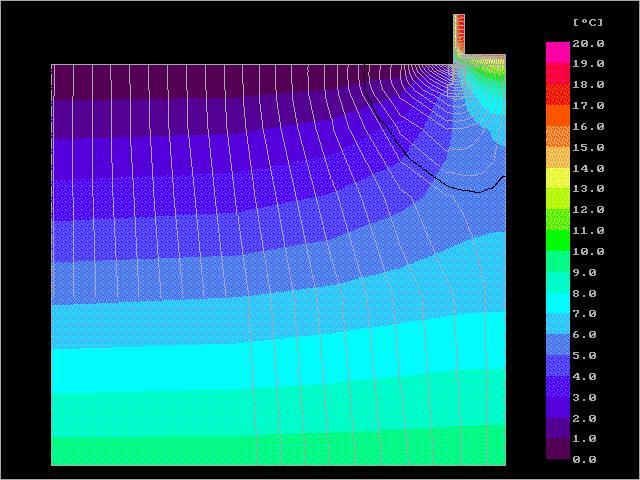Click the 12.0 legend value

click(x=588, y=210)
